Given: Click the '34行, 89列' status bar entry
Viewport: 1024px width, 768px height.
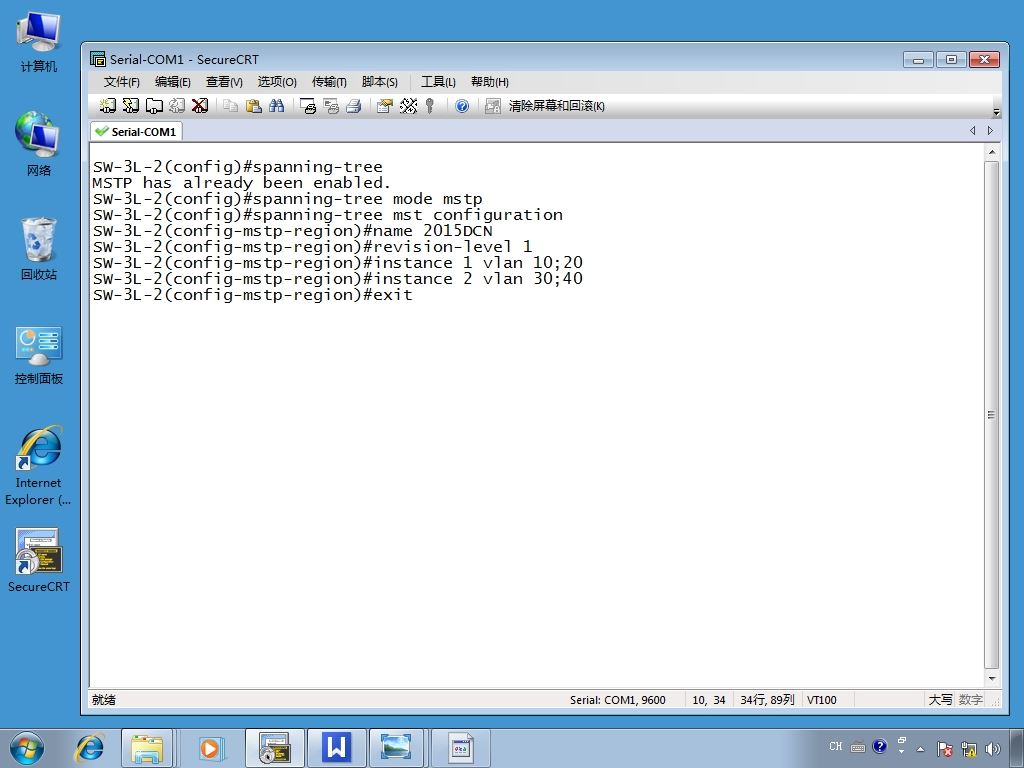Looking at the screenshot, I should [x=767, y=700].
